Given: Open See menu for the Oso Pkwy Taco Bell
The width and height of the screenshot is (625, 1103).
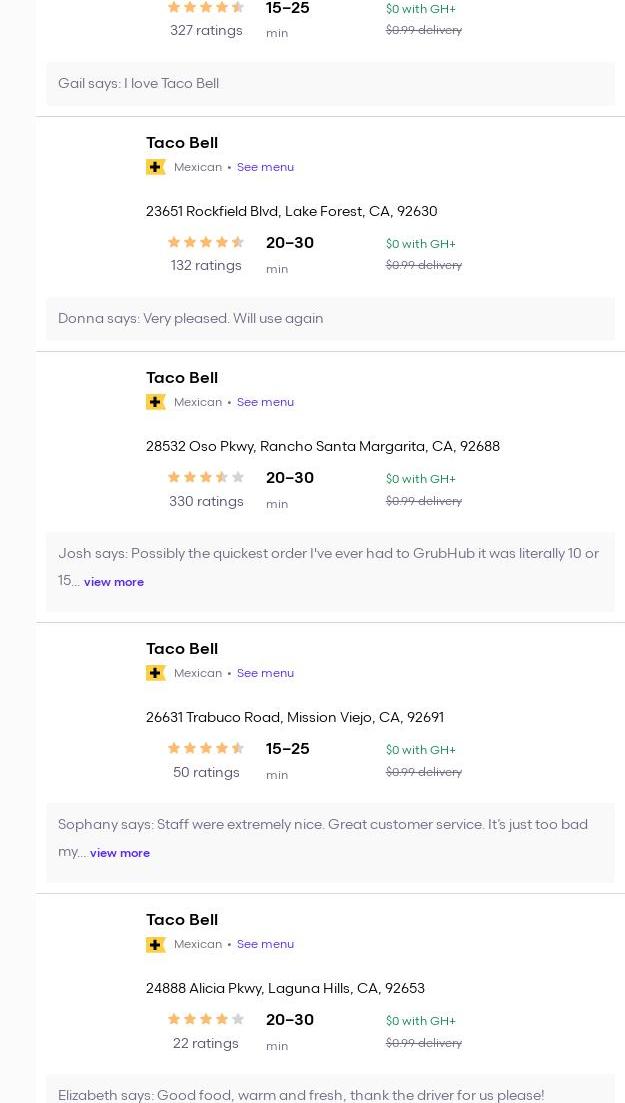Looking at the screenshot, I should click(x=265, y=402).
